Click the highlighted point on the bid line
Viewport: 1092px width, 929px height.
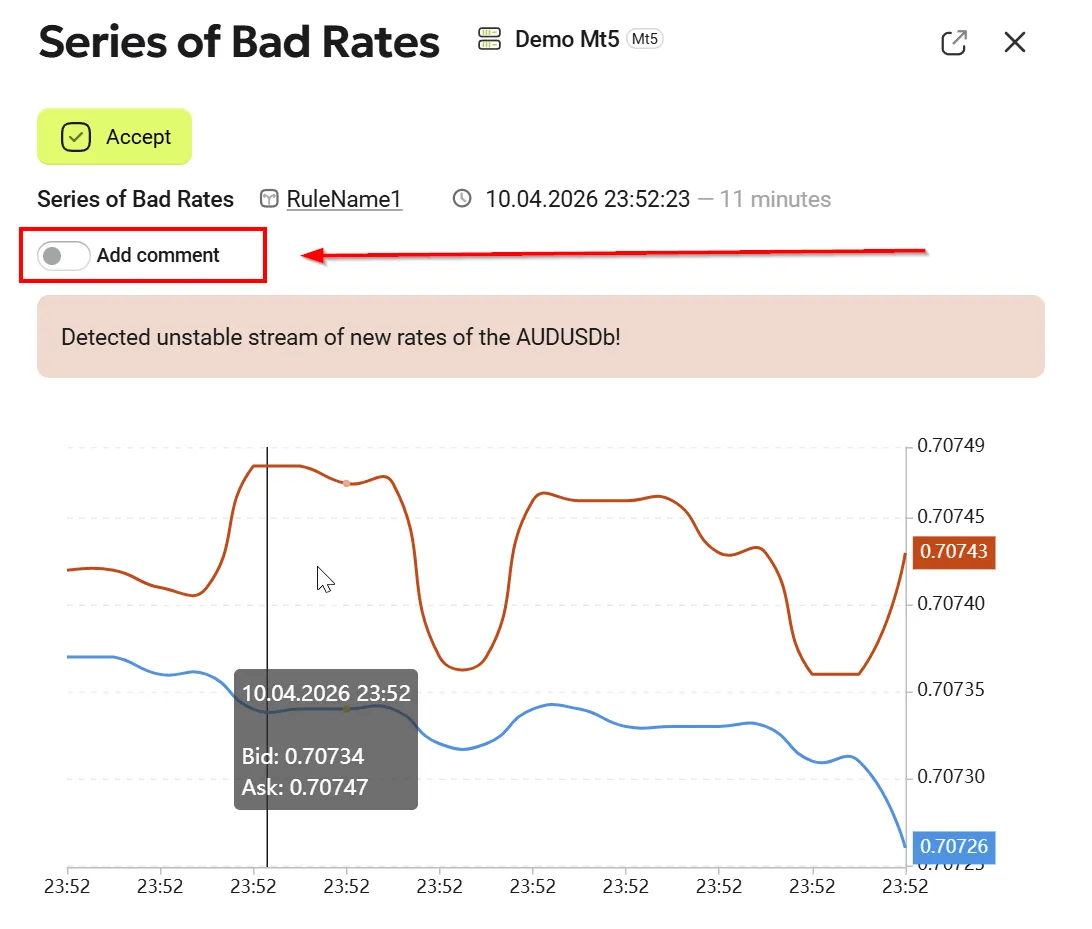pos(347,708)
